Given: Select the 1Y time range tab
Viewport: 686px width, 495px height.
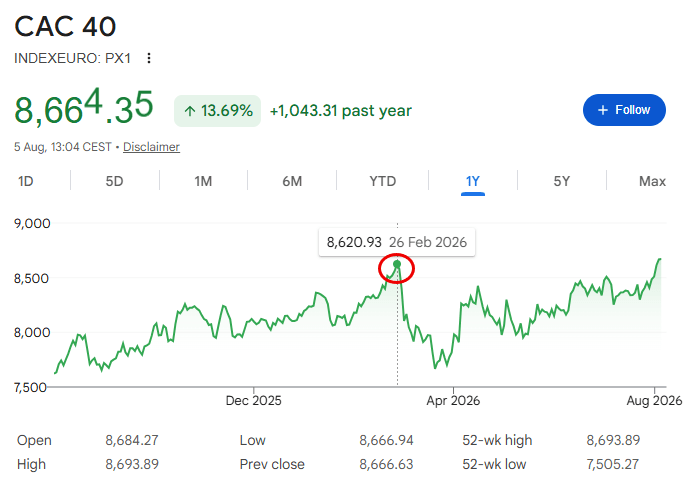Looking at the screenshot, I should (472, 181).
